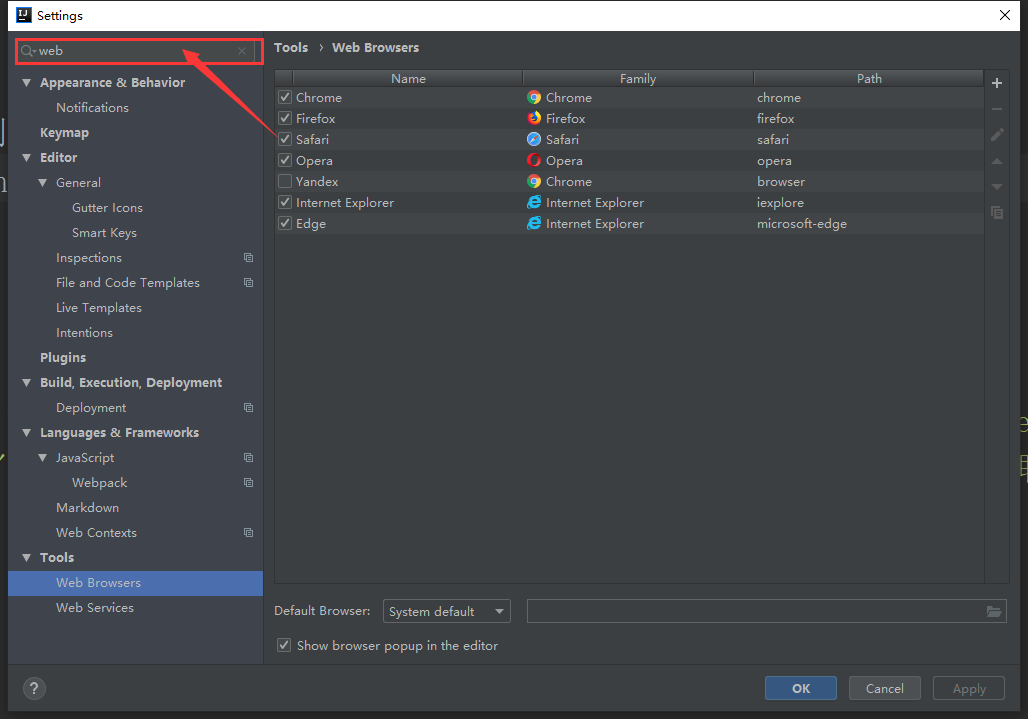Open the Default Browser dropdown
Viewport: 1028px width, 719px height.
point(446,612)
